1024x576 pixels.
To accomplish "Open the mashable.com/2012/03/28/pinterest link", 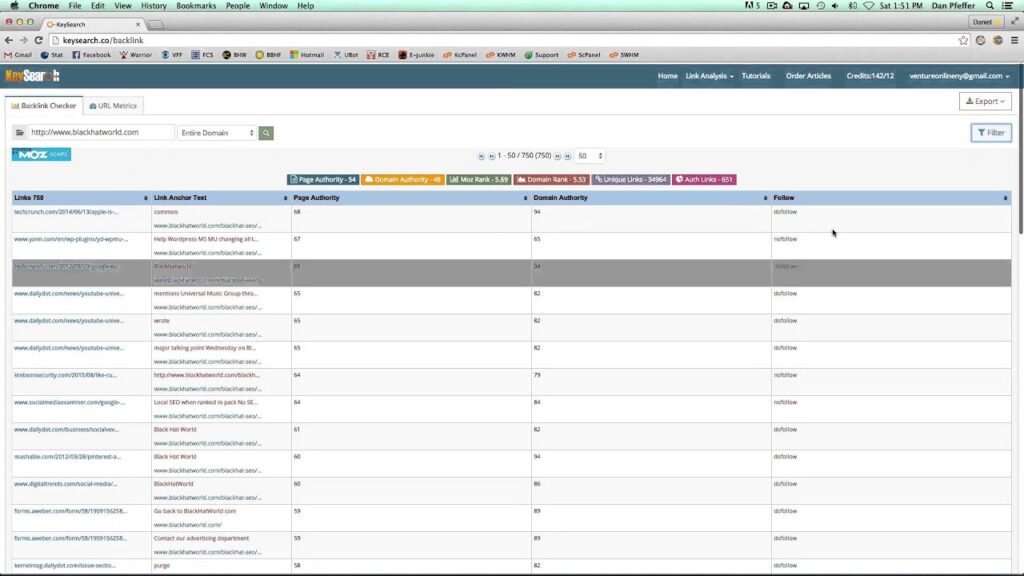I will pos(67,456).
